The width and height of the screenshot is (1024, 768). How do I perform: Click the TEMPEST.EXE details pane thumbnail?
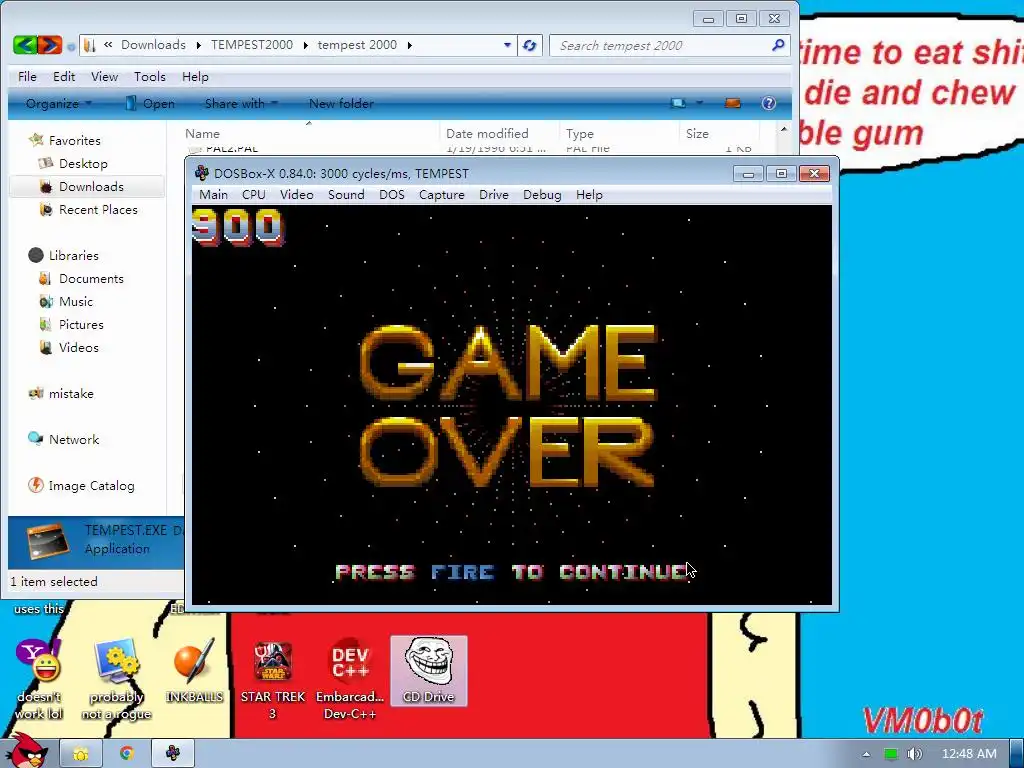[48, 541]
